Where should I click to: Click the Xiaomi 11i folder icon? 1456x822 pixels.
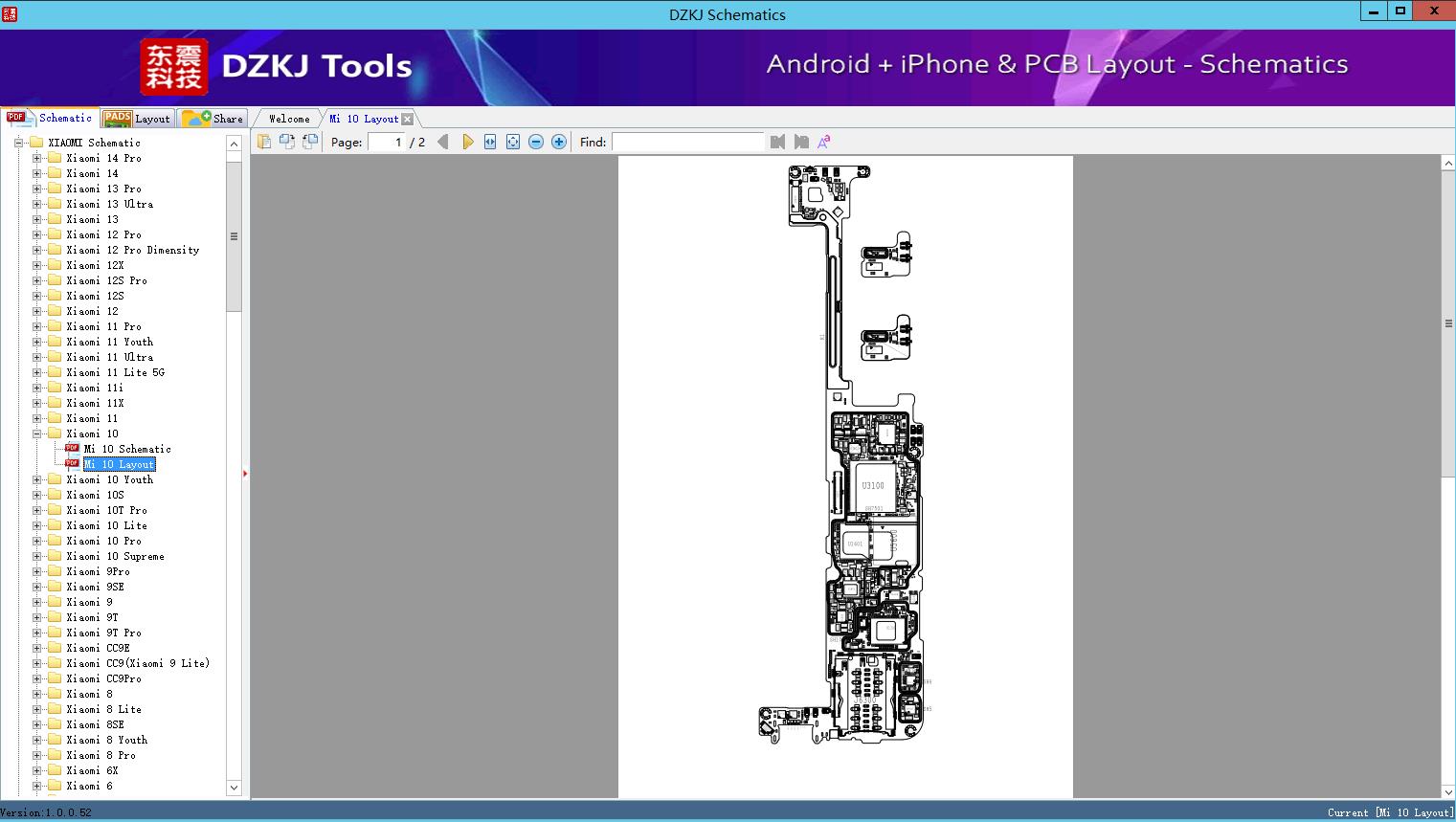55,388
